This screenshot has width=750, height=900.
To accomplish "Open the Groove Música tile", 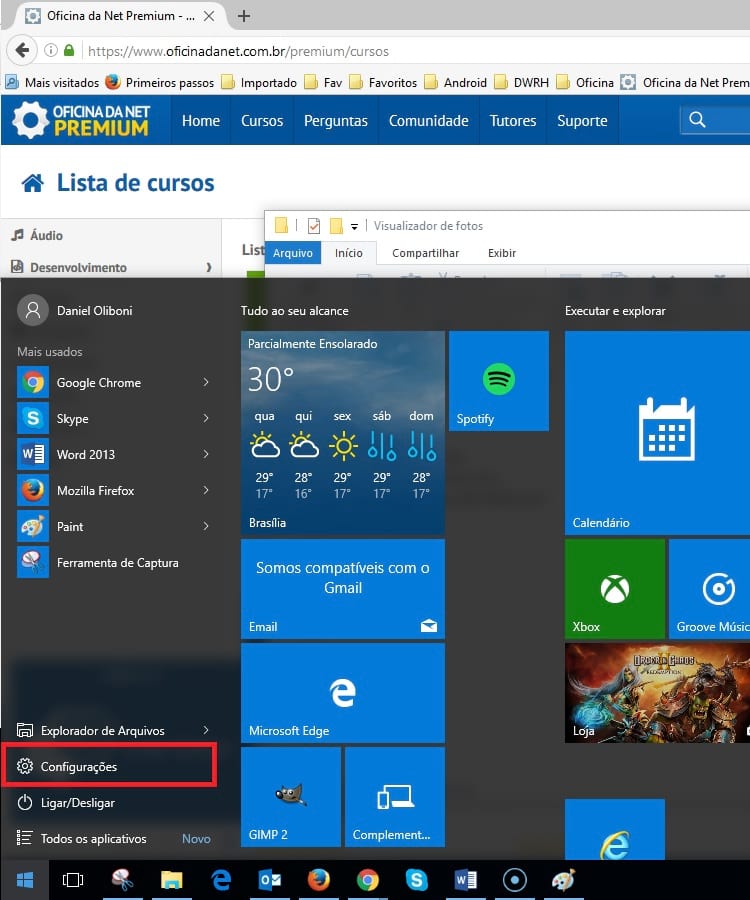I will pyautogui.click(x=709, y=588).
